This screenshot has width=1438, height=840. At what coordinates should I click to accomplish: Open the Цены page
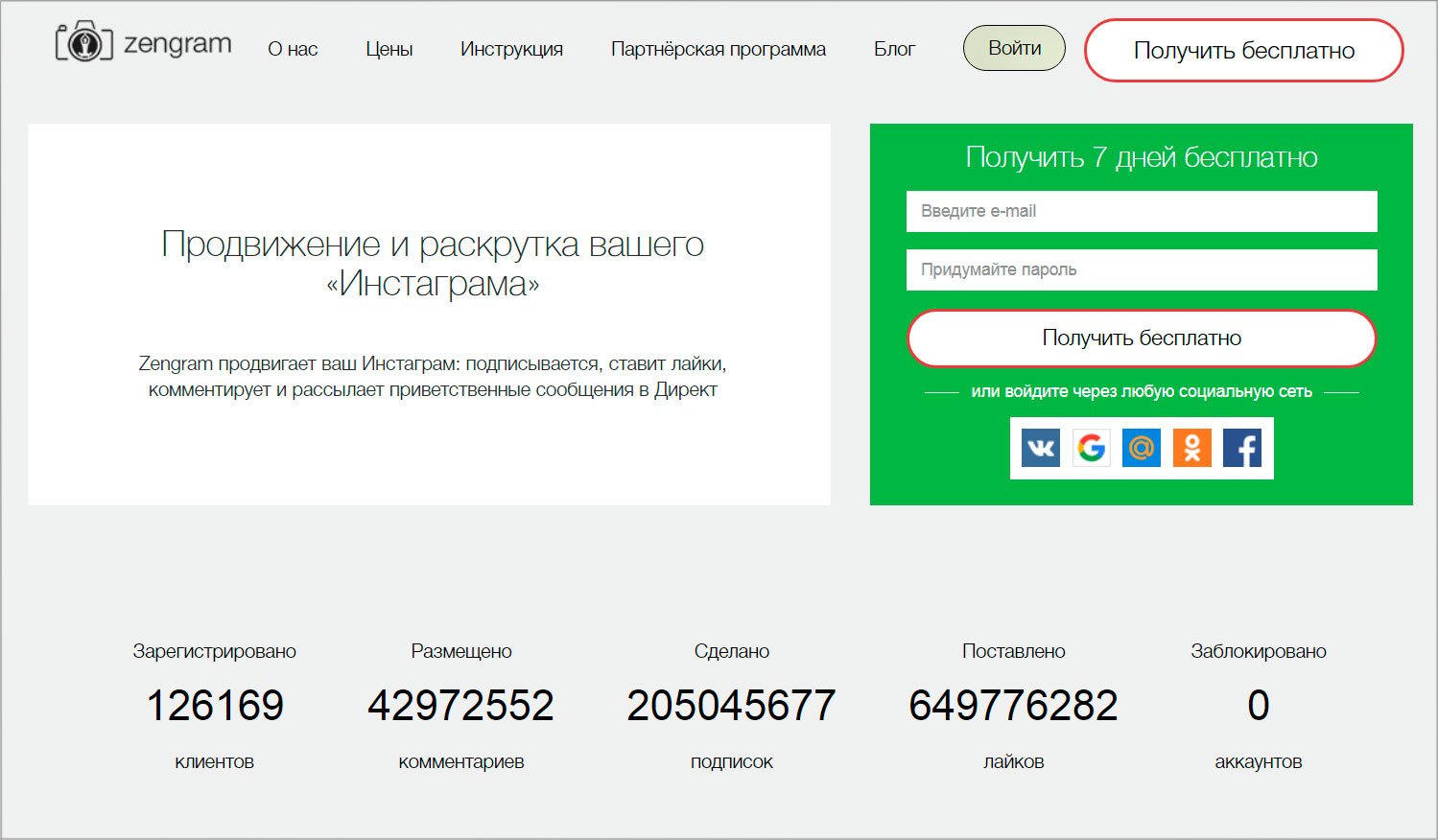point(389,49)
